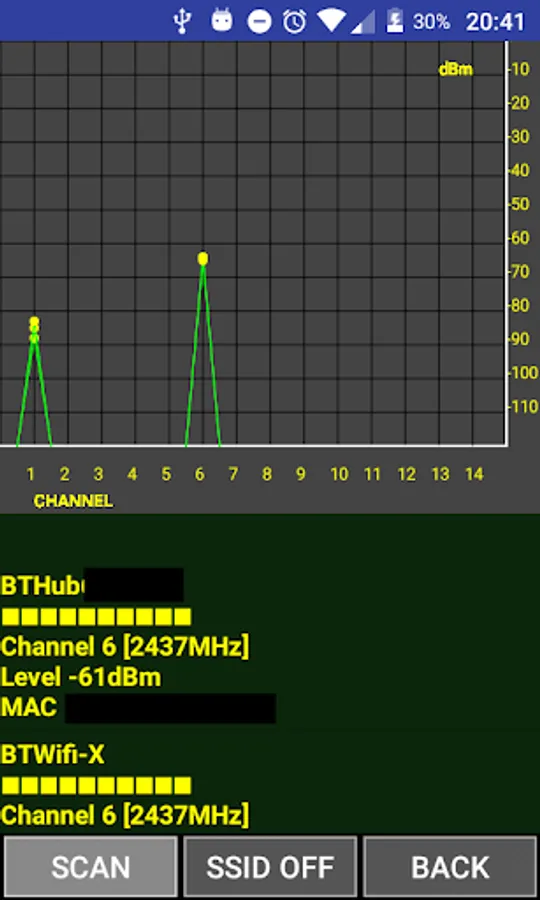Tap the dBm axis label

456,69
